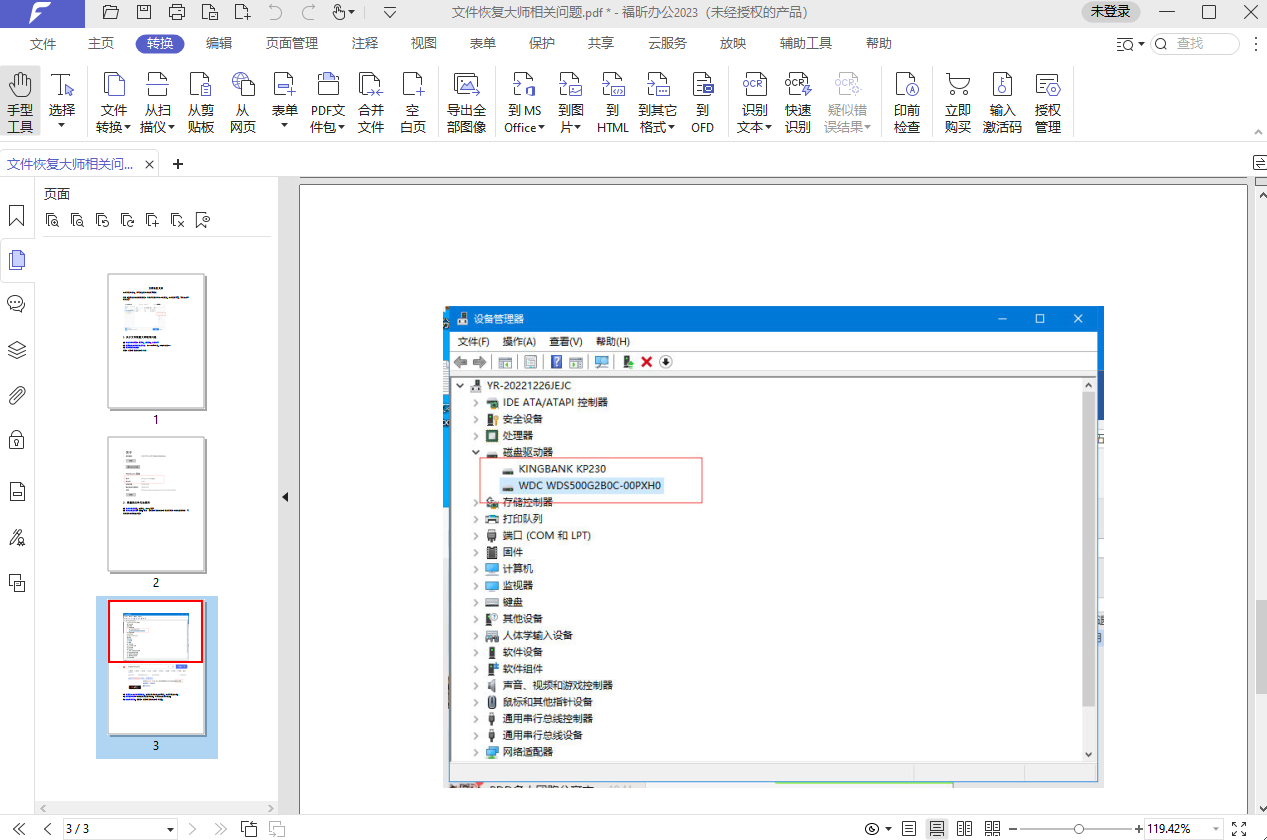The image size is (1267, 840).
Task: Open 输入激活码 activation dialog
Action: [1002, 102]
